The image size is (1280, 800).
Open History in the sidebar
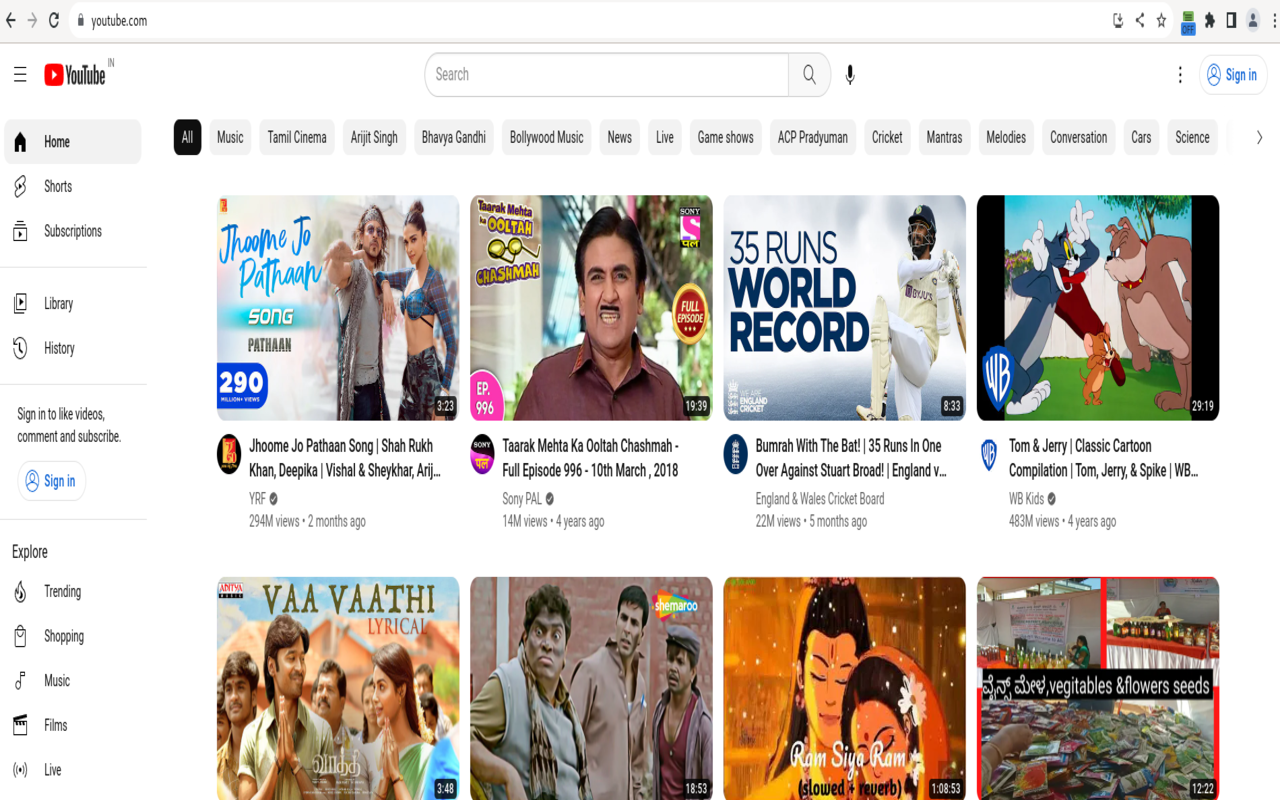72,348
